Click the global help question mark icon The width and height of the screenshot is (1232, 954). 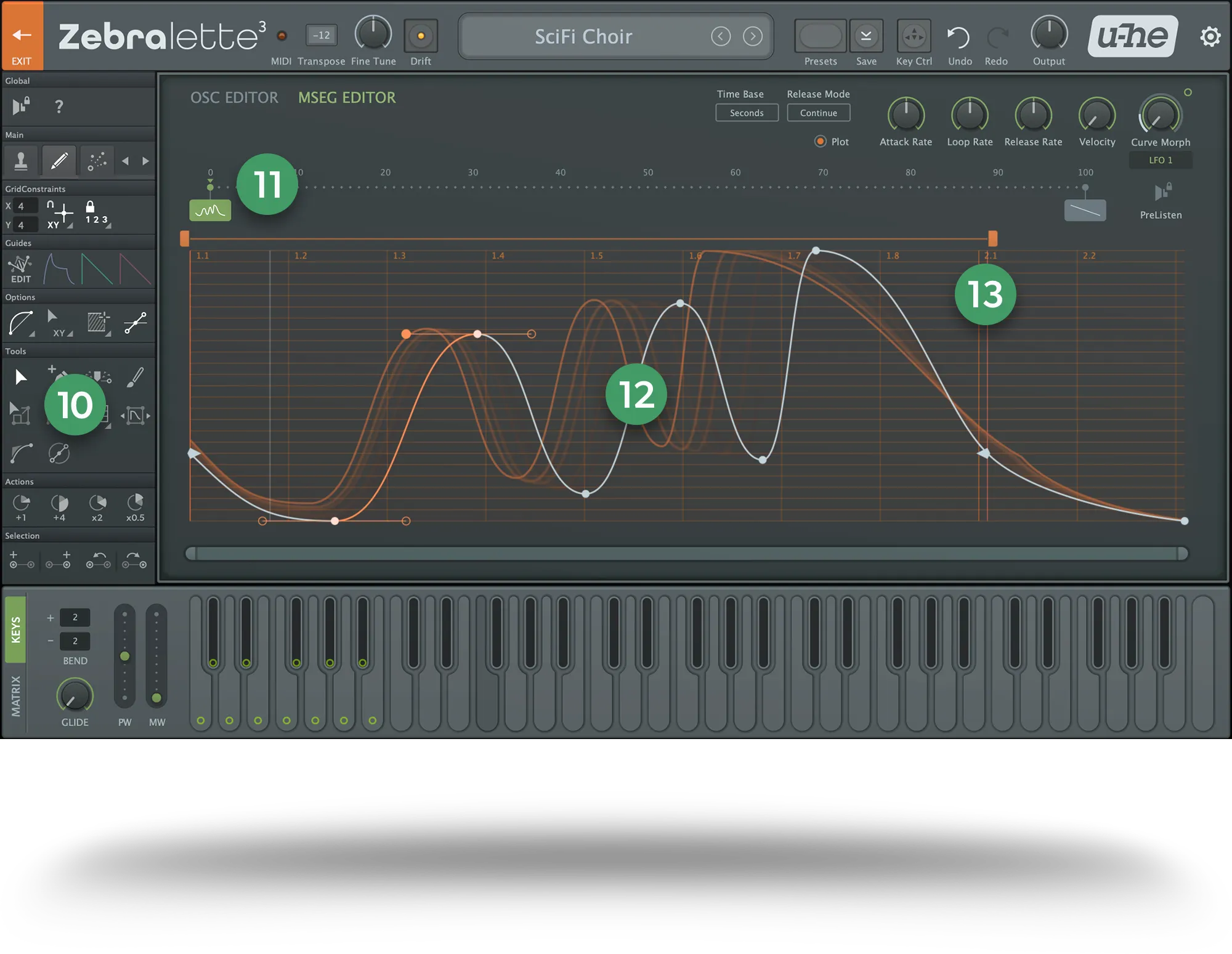pos(59,107)
